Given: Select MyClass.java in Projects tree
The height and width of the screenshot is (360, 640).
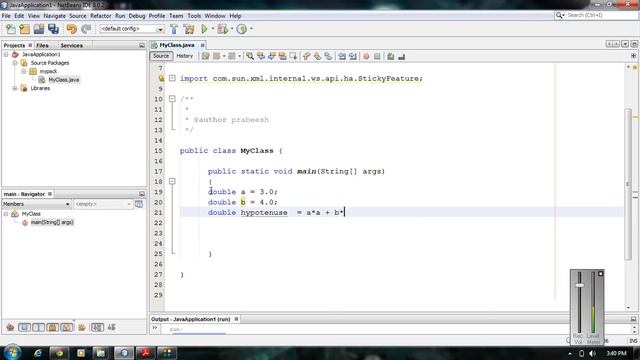Looking at the screenshot, I should 64,80.
